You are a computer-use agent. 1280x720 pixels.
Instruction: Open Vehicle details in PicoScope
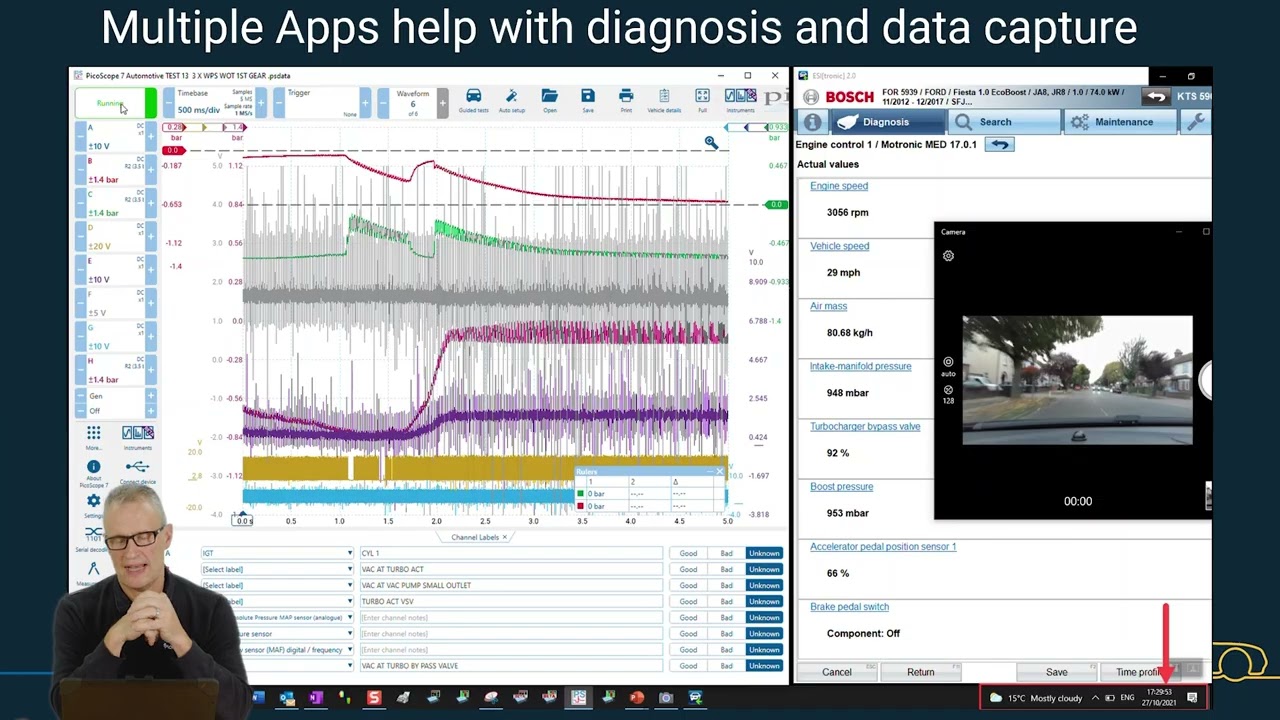[664, 100]
